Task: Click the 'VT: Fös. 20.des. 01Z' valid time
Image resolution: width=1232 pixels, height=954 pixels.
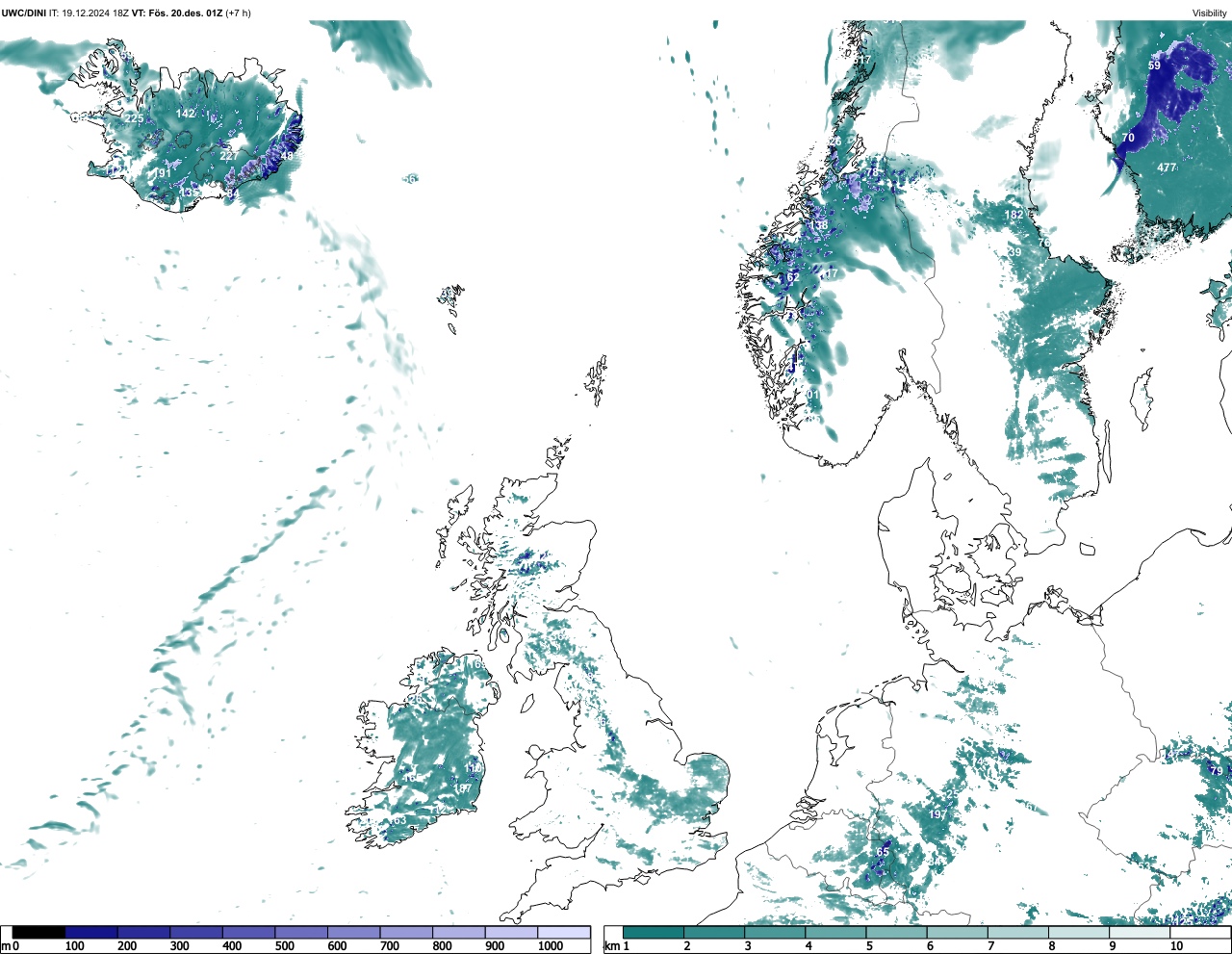Action: 177,13
